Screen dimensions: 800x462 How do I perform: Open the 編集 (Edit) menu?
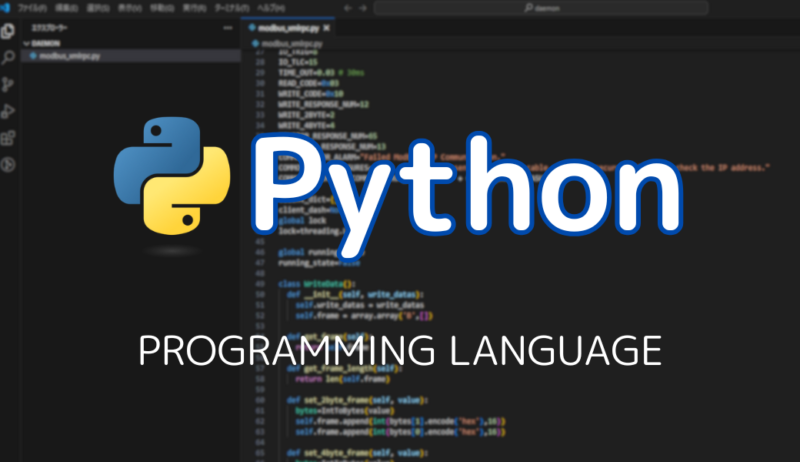coord(67,7)
